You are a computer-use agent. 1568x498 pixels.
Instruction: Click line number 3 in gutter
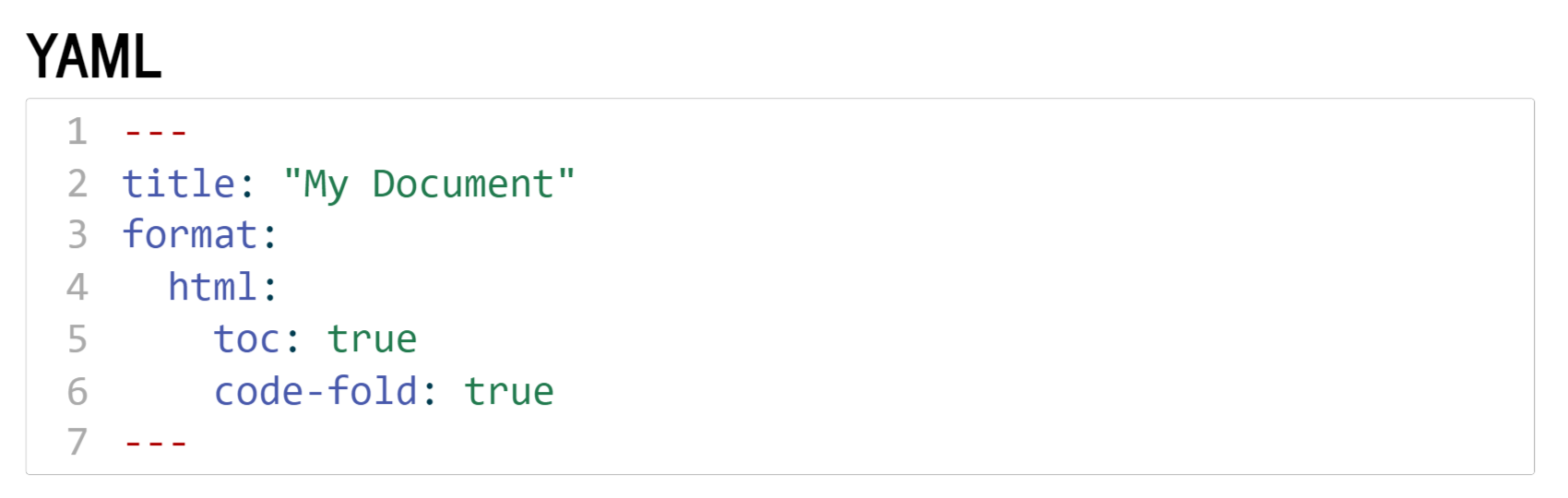click(77, 235)
